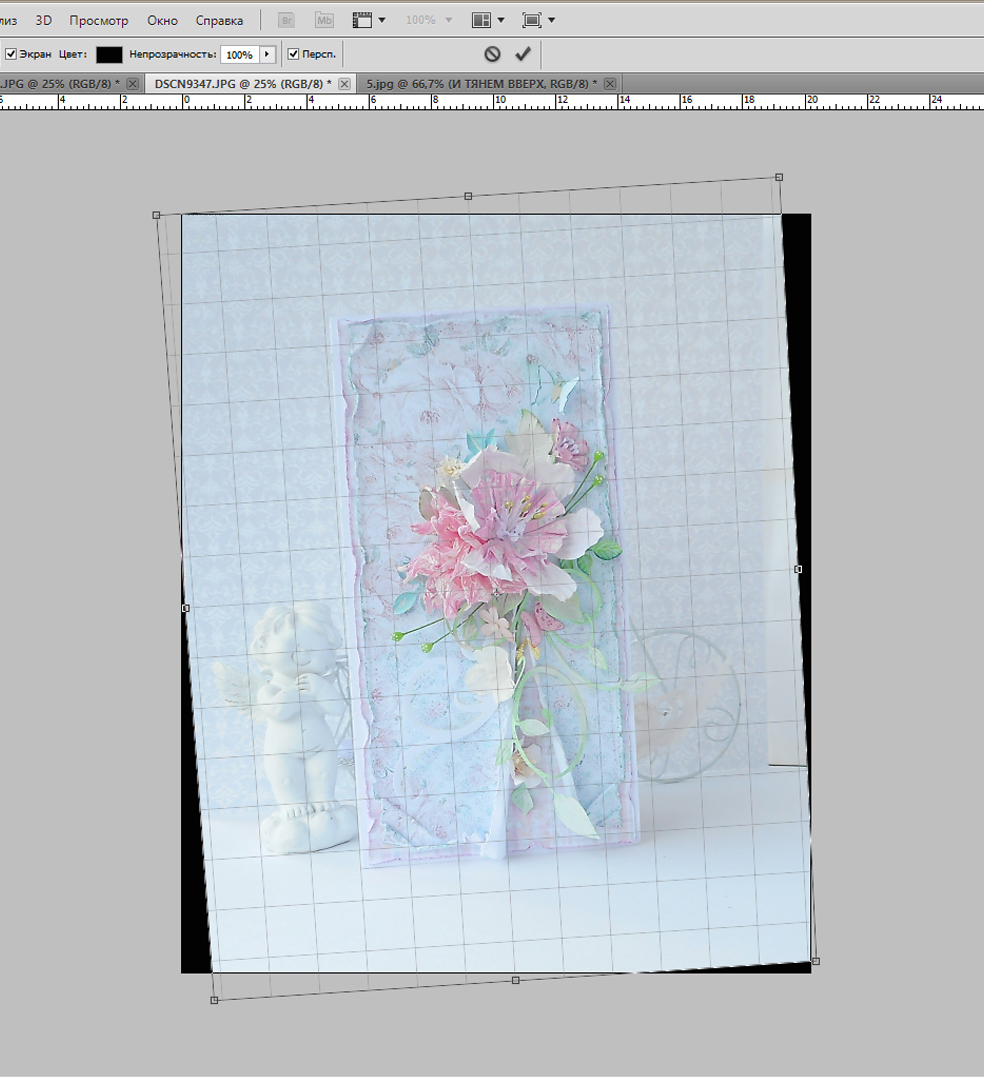The width and height of the screenshot is (984, 1077).
Task: Click the top-right crop corner handle
Action: (x=779, y=177)
